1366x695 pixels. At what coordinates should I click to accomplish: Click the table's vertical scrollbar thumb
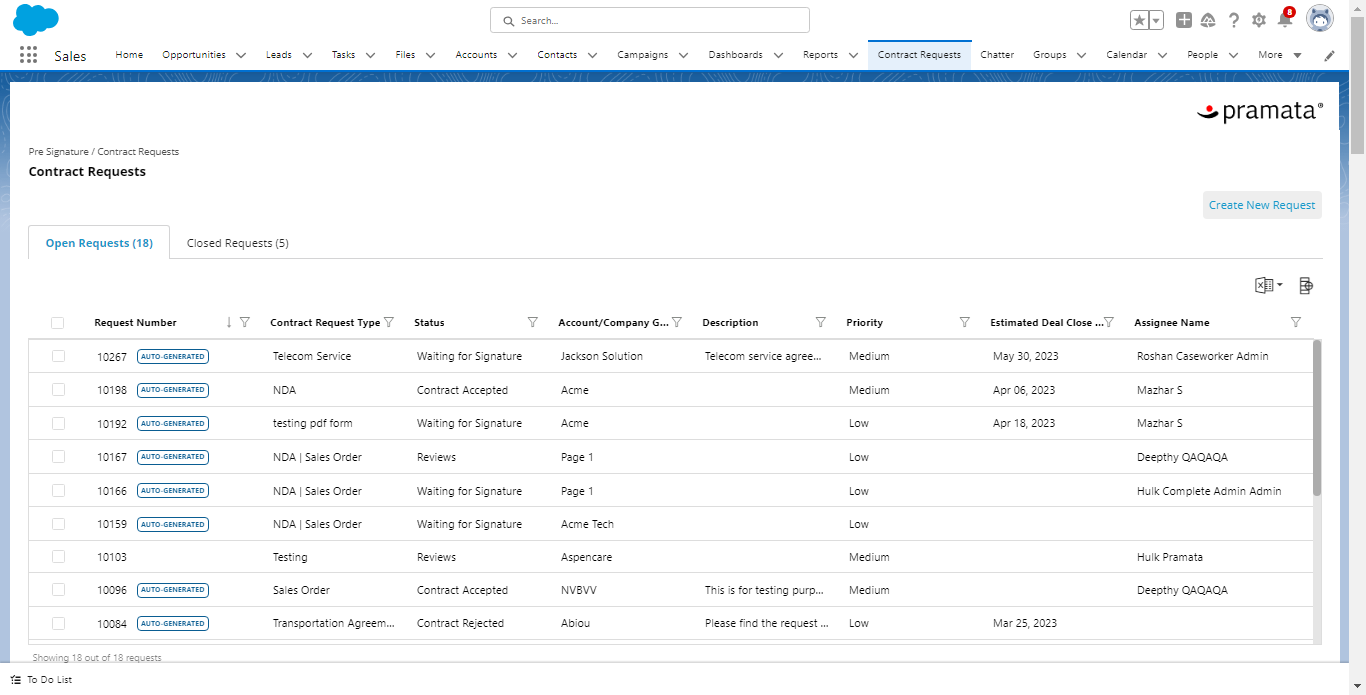click(x=1317, y=418)
